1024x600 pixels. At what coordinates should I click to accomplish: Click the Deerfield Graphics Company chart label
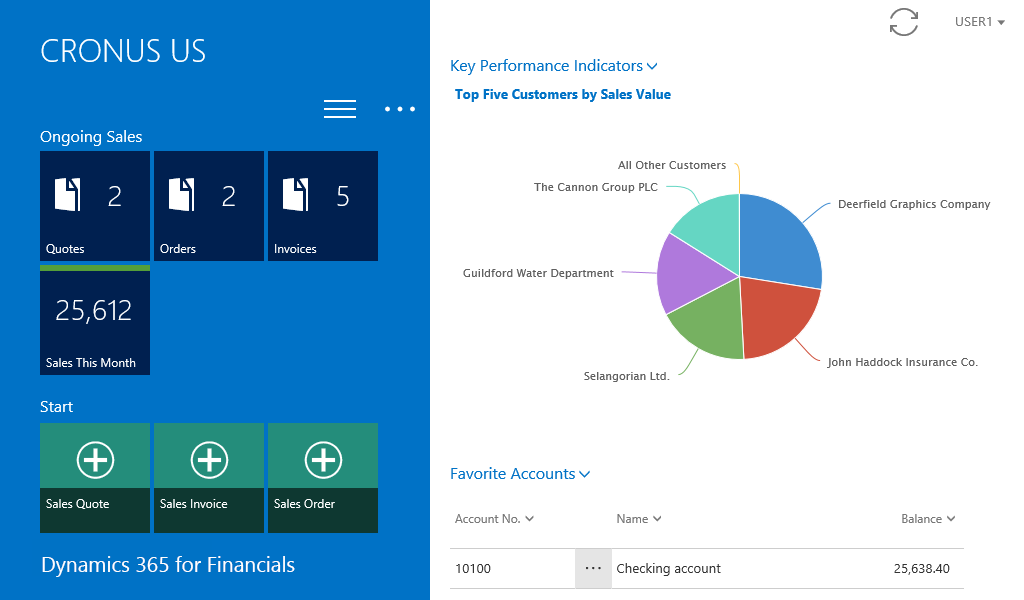point(914,204)
